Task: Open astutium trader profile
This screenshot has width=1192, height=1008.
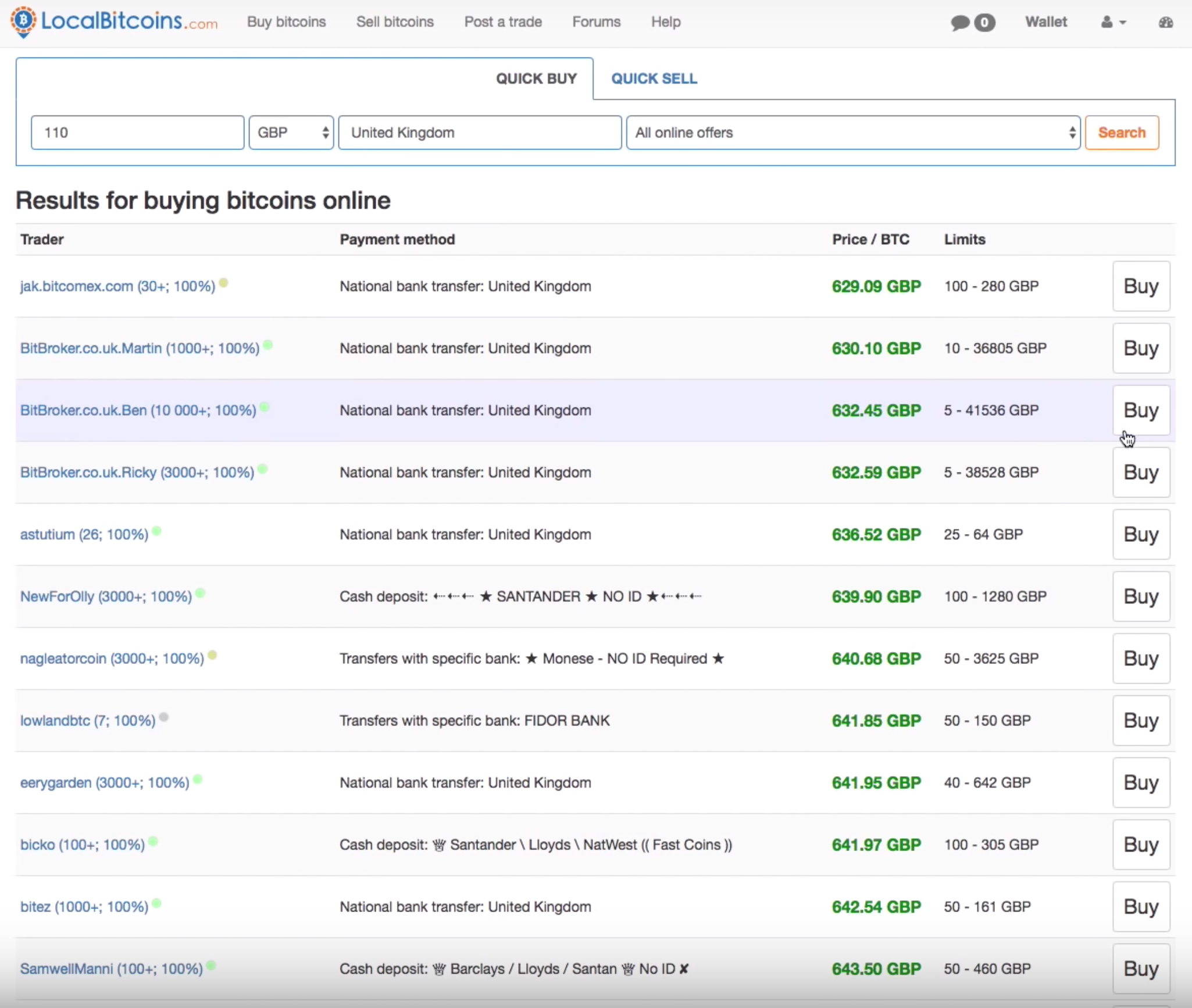Action: click(x=84, y=535)
